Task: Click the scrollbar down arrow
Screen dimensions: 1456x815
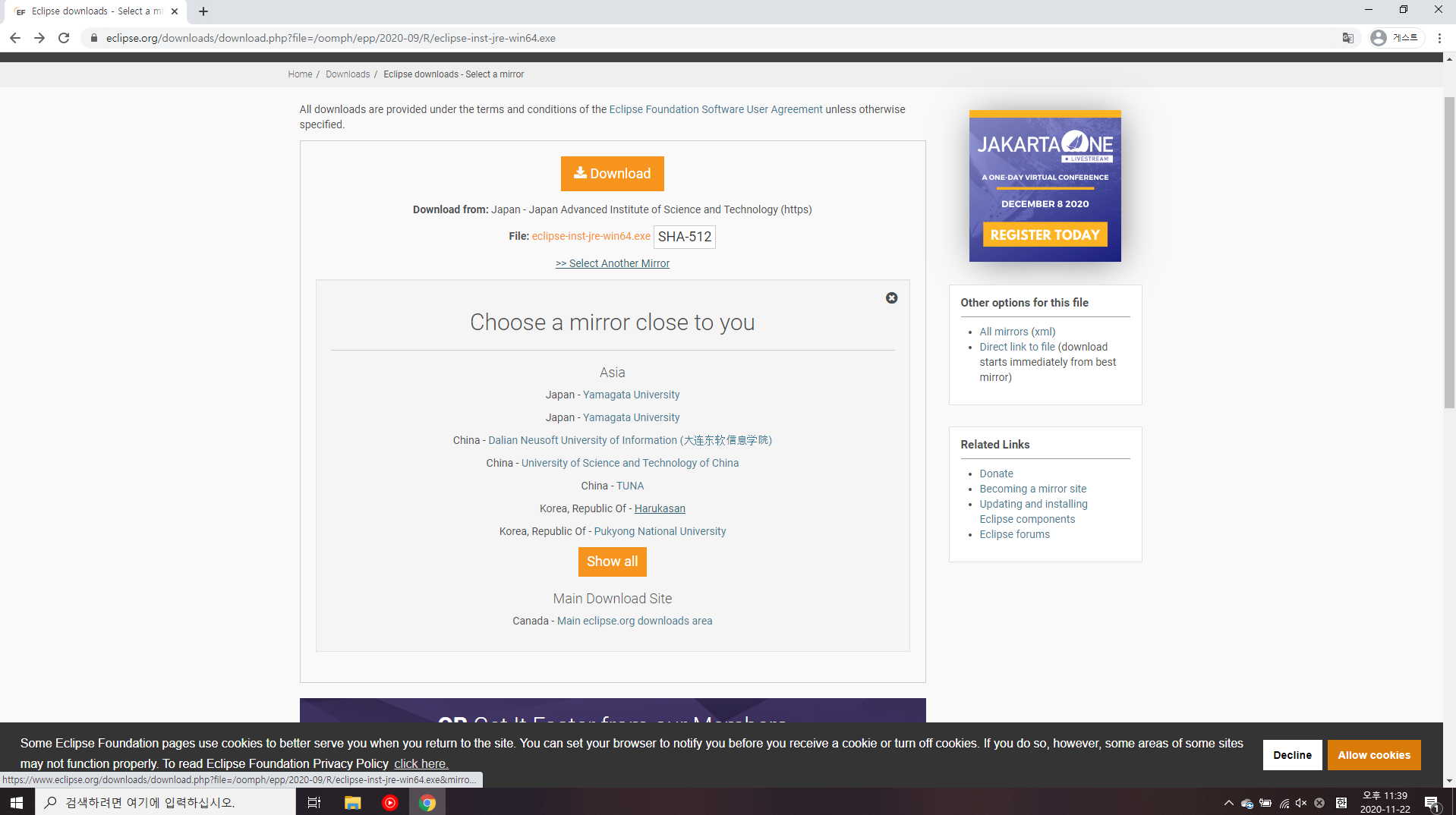Action: click(1449, 781)
